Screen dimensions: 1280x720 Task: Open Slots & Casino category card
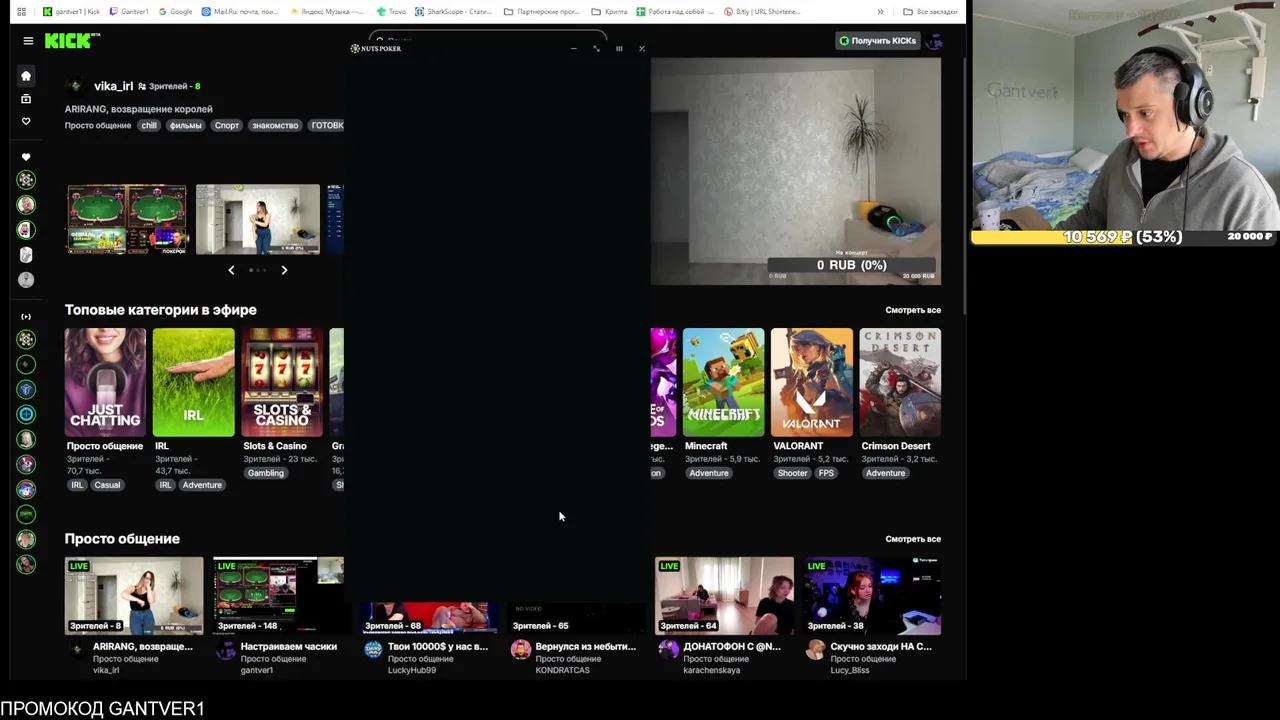282,382
